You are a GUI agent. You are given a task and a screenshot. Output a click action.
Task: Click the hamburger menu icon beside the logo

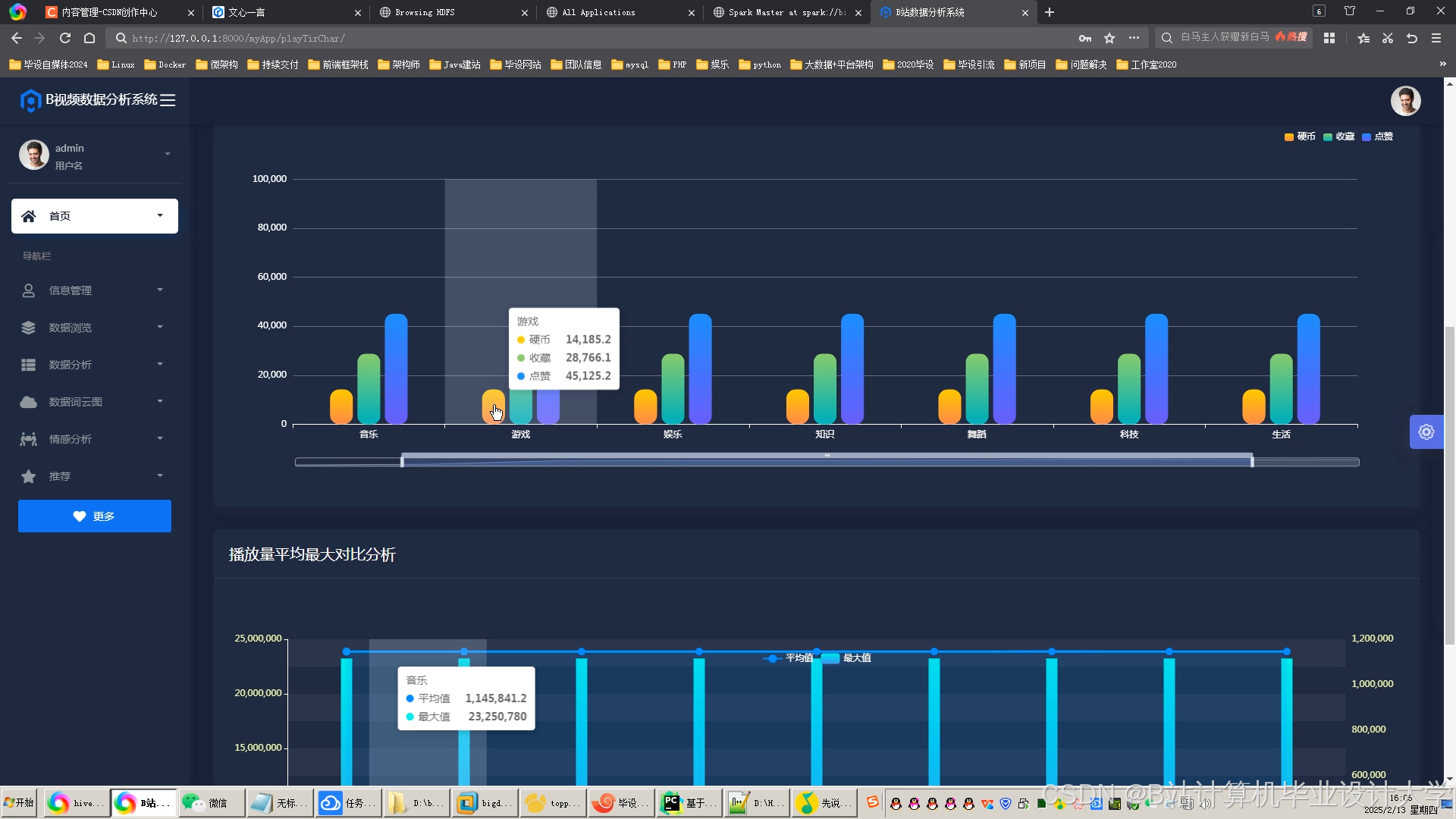(168, 100)
